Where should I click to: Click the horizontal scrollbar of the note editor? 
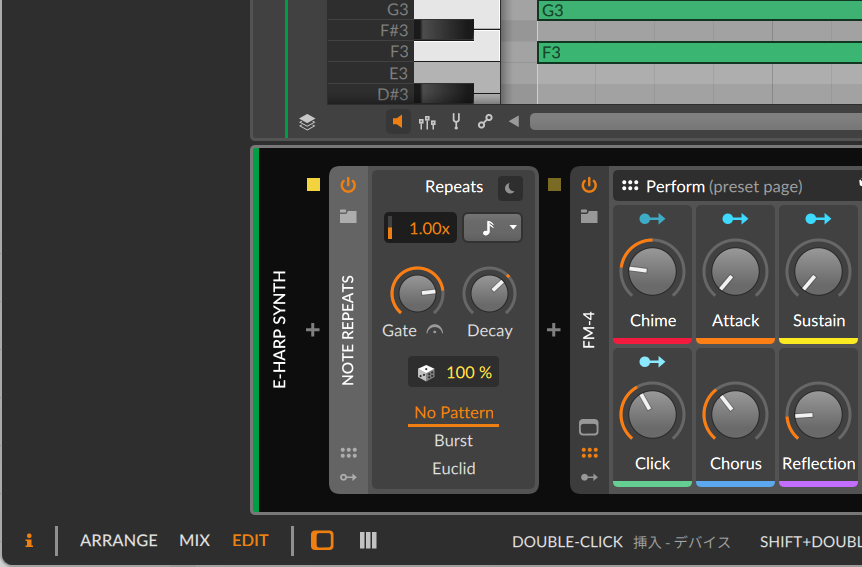click(x=695, y=122)
